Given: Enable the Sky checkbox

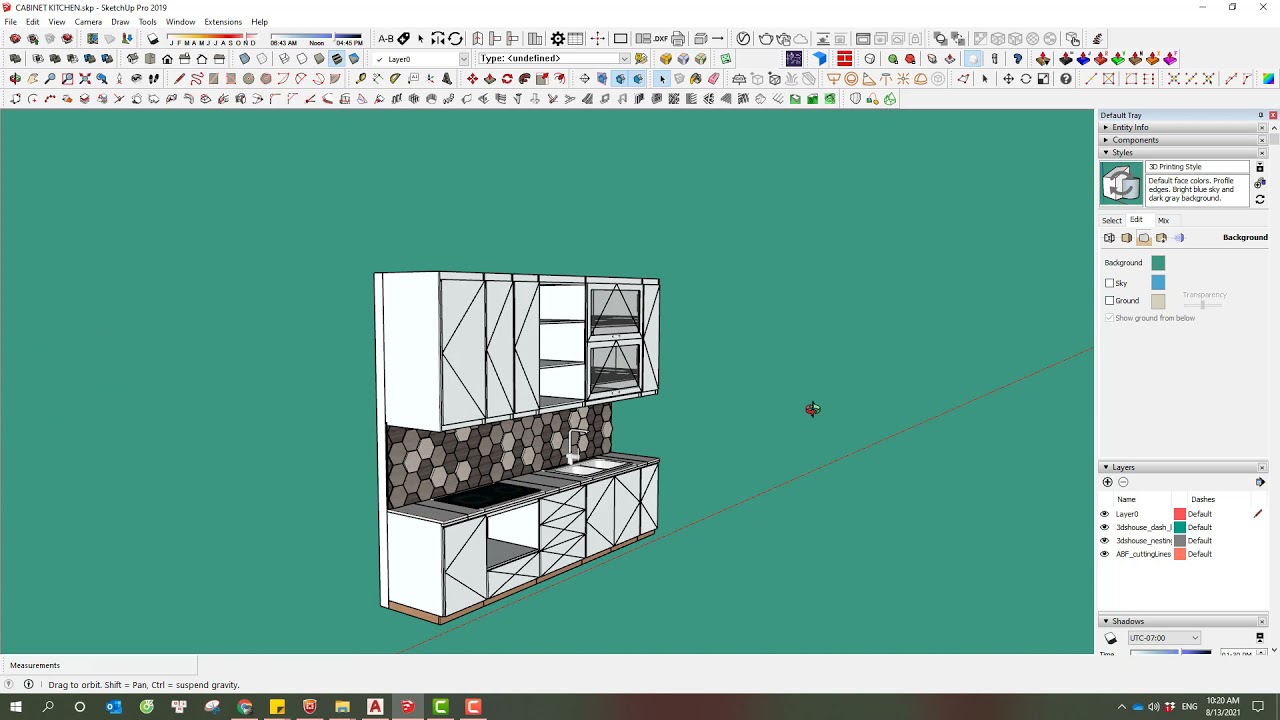Looking at the screenshot, I should pyautogui.click(x=1109, y=283).
